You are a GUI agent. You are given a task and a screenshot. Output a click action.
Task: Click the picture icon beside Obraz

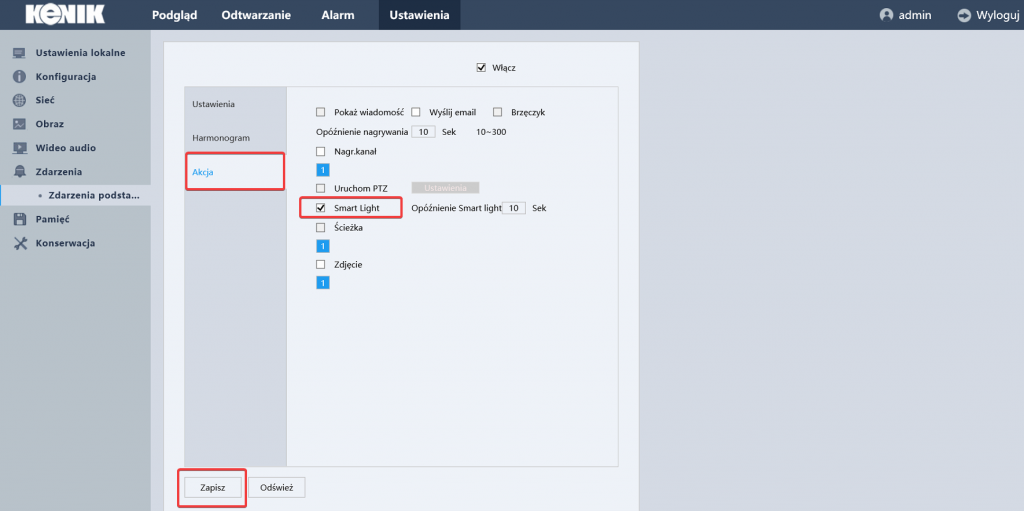pos(18,124)
